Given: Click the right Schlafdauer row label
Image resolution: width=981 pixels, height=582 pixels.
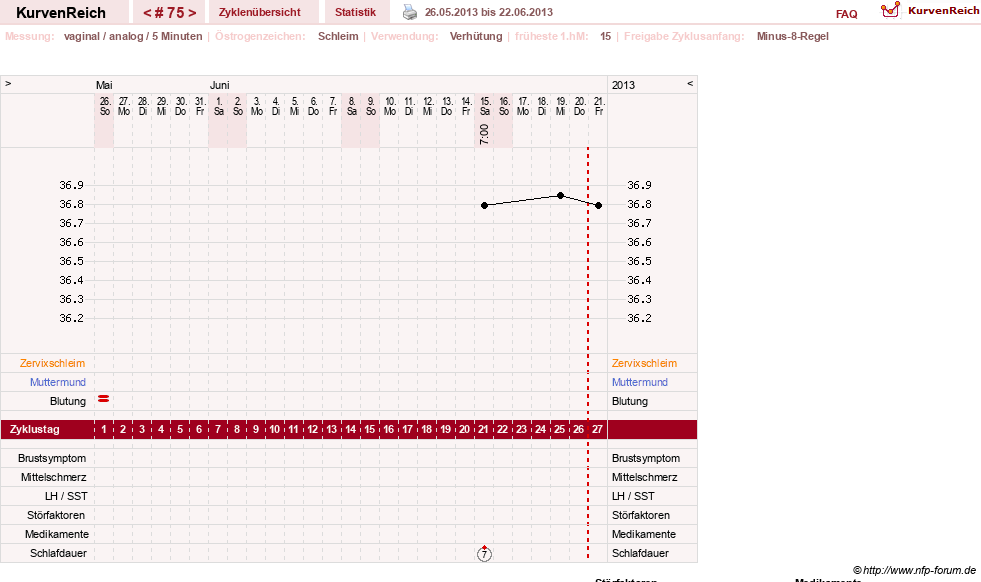Looking at the screenshot, I should pos(640,553).
